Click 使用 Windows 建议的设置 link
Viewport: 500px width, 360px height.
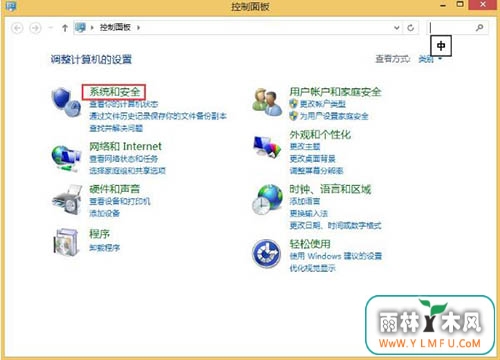coord(336,256)
